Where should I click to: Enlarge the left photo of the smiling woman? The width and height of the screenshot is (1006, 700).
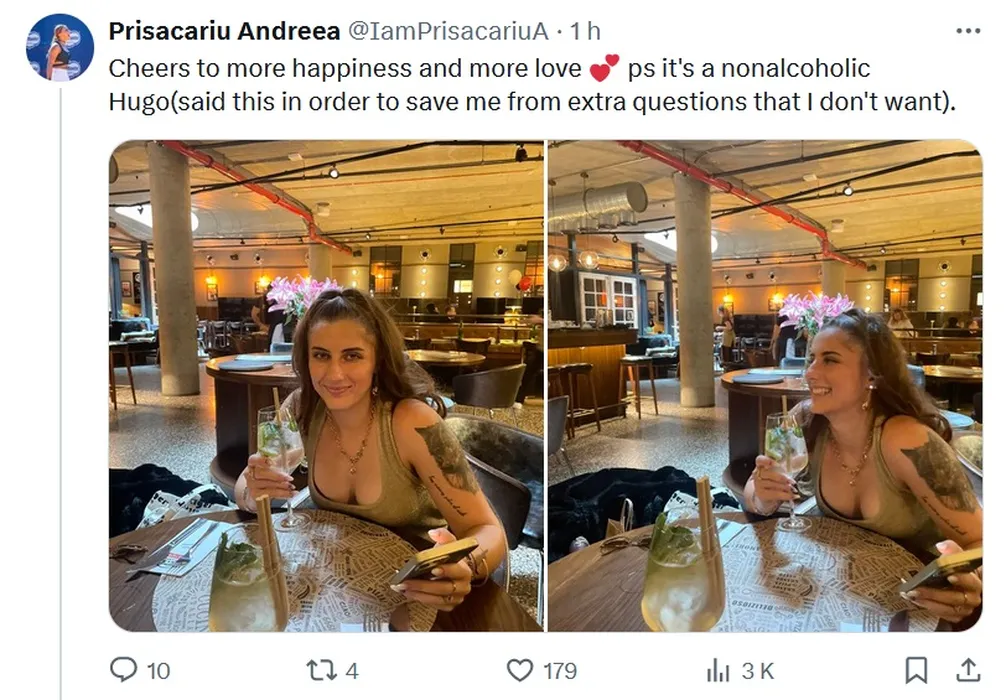tap(326, 386)
